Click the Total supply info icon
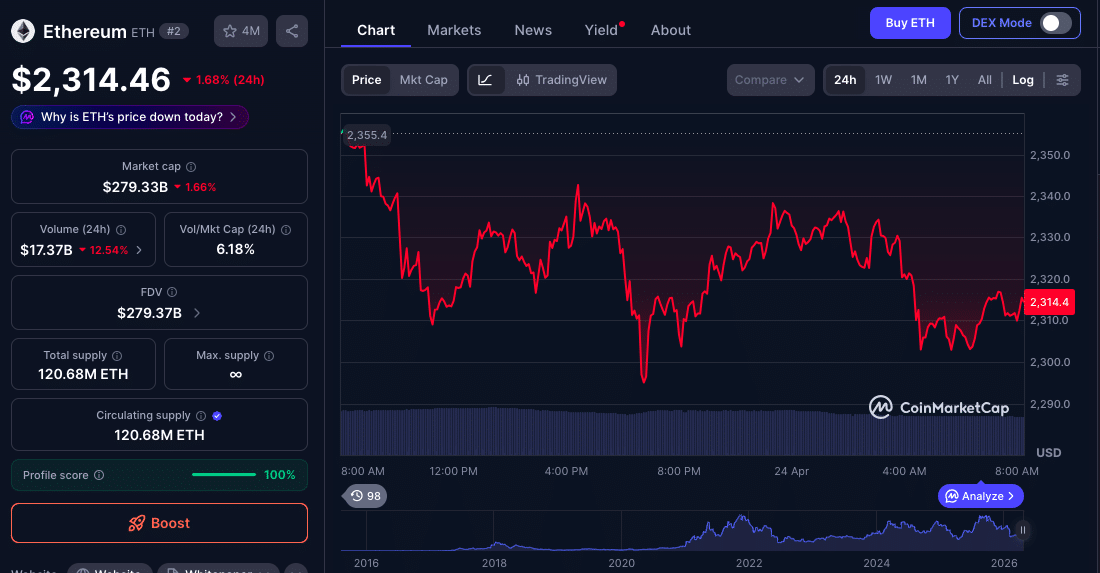This screenshot has height=573, width=1100. tap(117, 356)
